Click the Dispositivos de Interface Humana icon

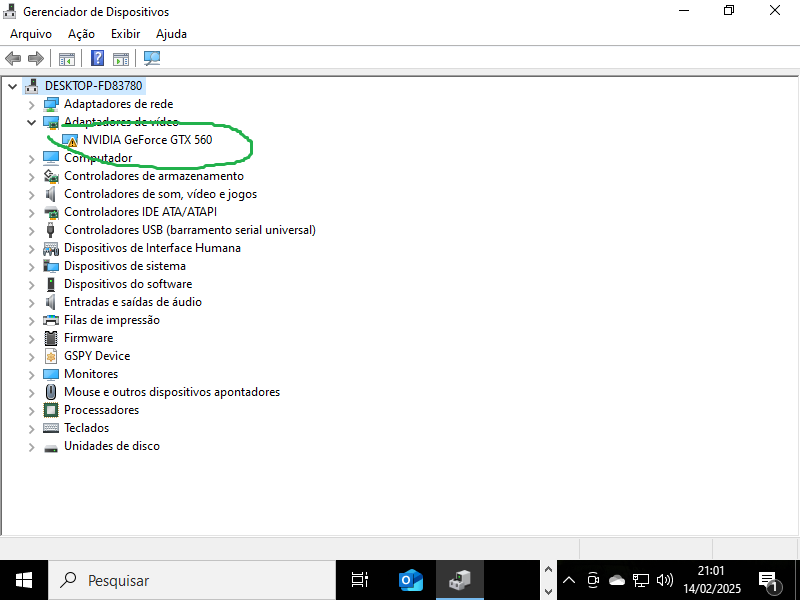[51, 248]
